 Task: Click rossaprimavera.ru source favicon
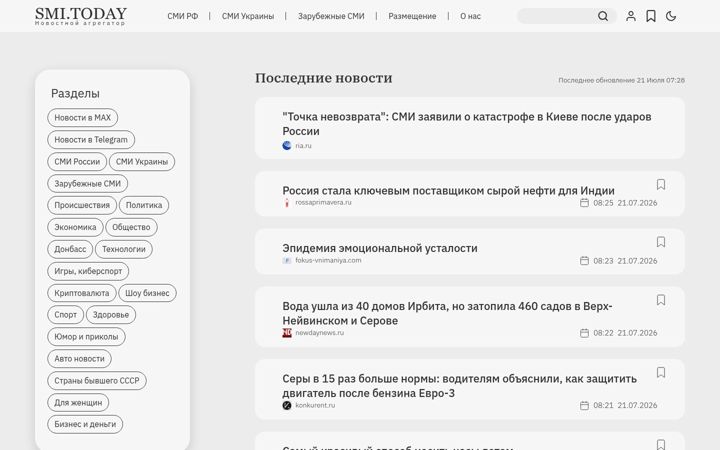coord(287,202)
